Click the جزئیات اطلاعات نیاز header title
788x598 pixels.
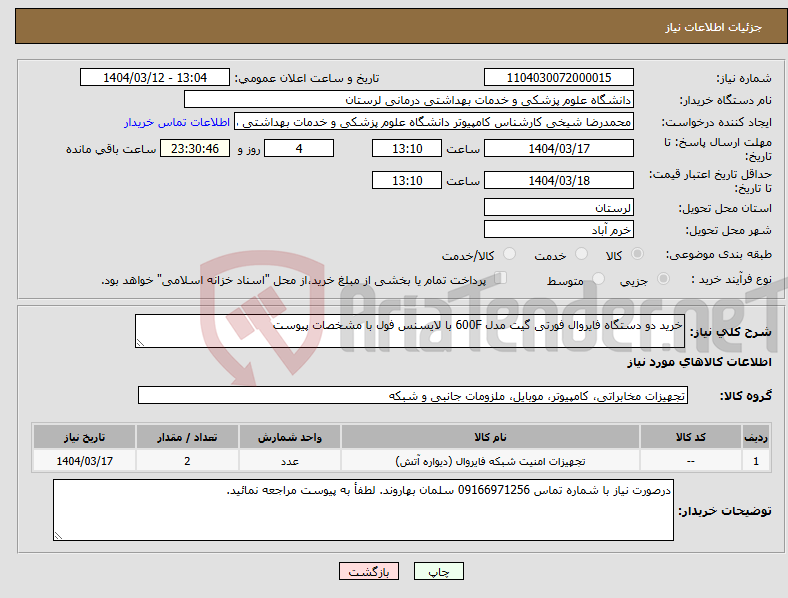(714, 27)
